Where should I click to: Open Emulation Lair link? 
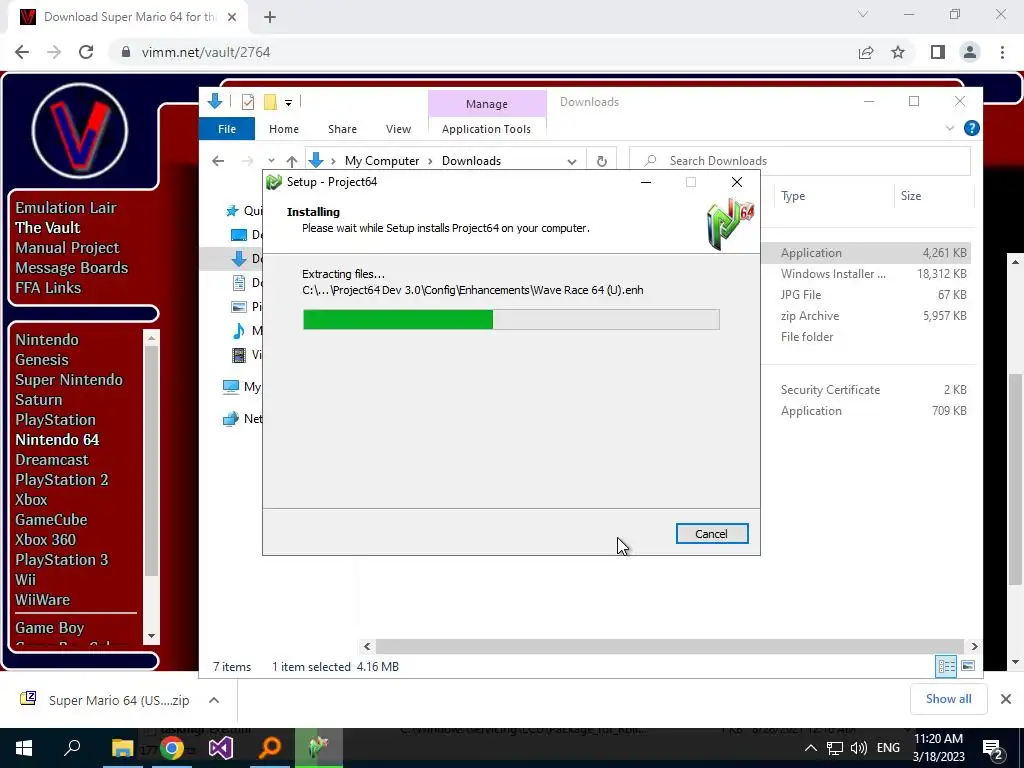click(66, 208)
